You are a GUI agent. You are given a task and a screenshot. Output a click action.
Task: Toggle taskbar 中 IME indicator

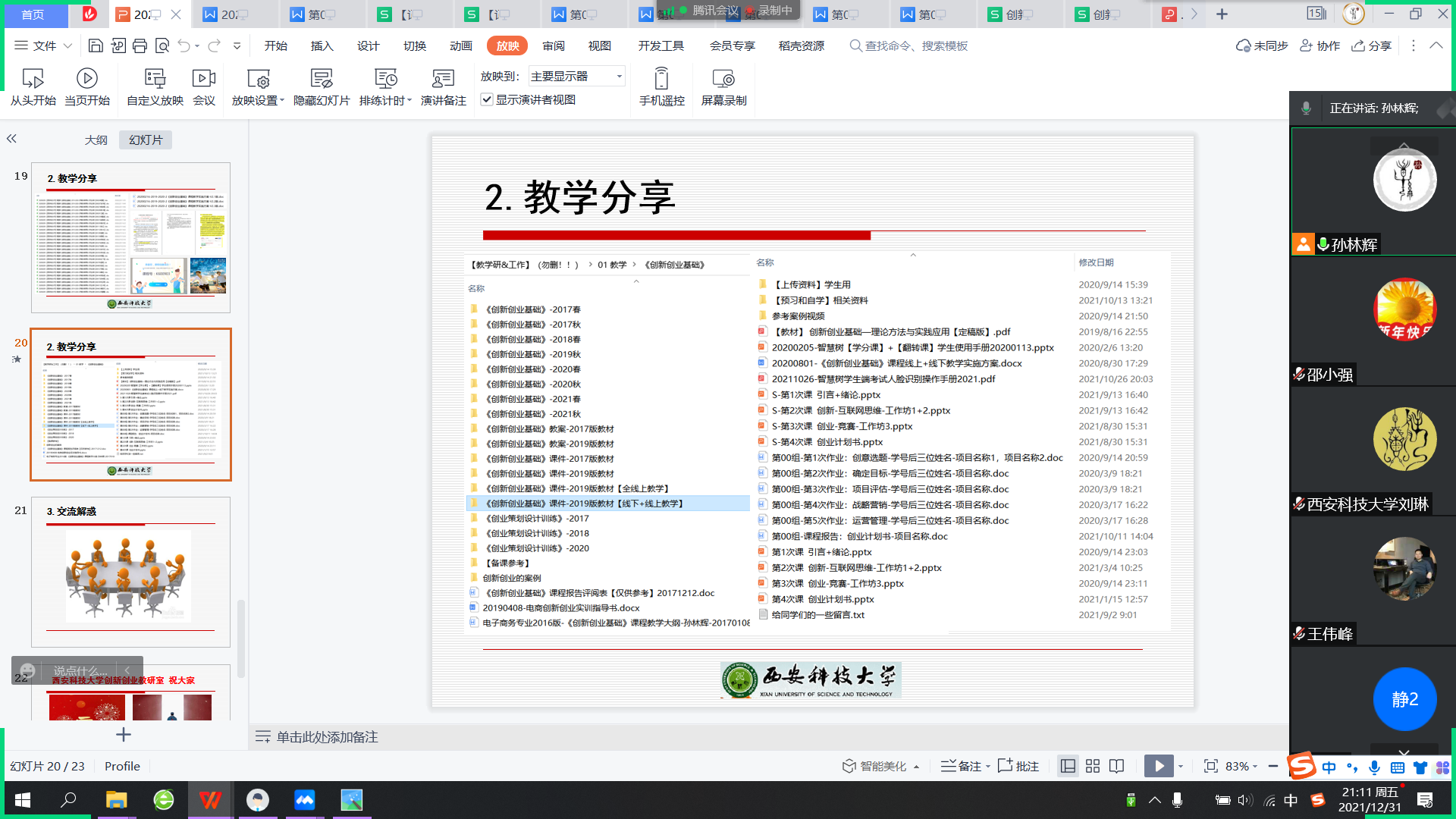click(x=1291, y=800)
